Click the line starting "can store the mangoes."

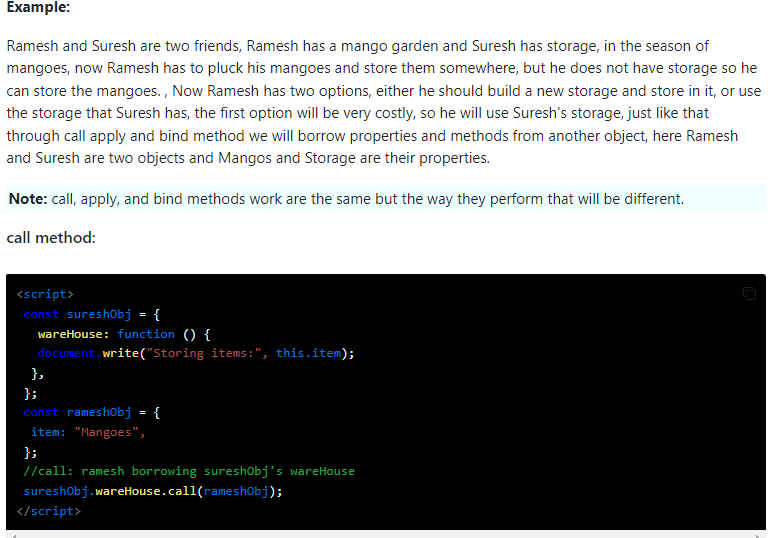click(x=384, y=91)
